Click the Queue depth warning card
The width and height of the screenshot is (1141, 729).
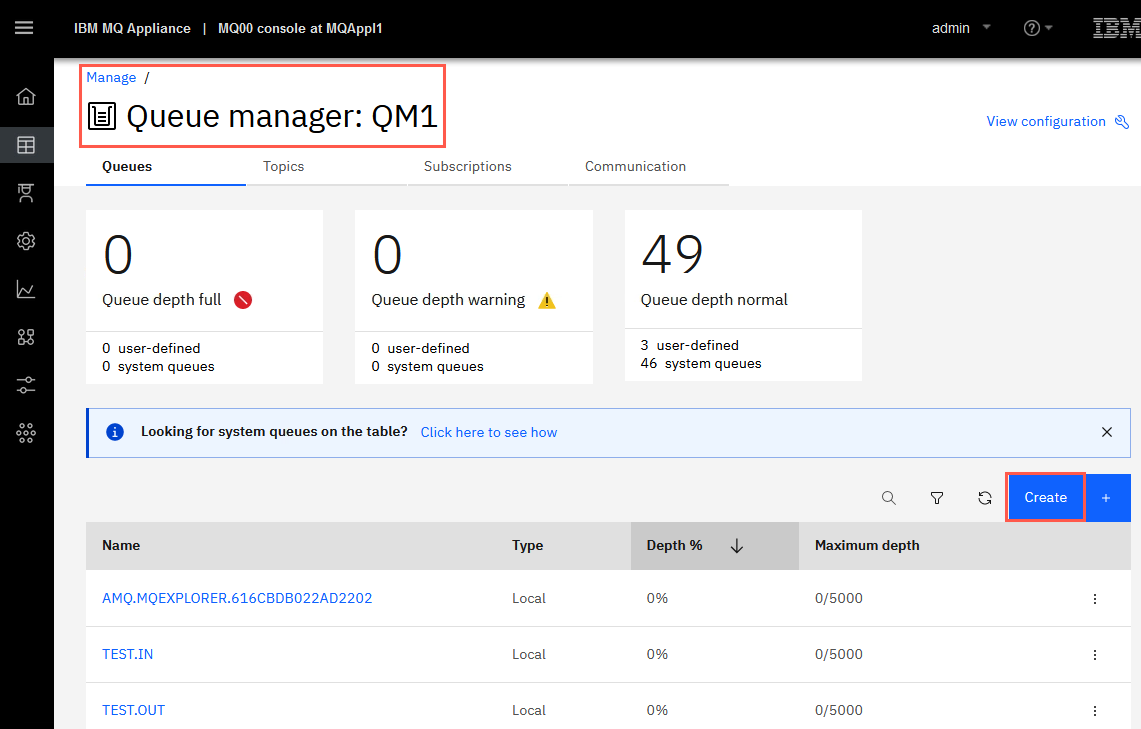click(x=474, y=297)
